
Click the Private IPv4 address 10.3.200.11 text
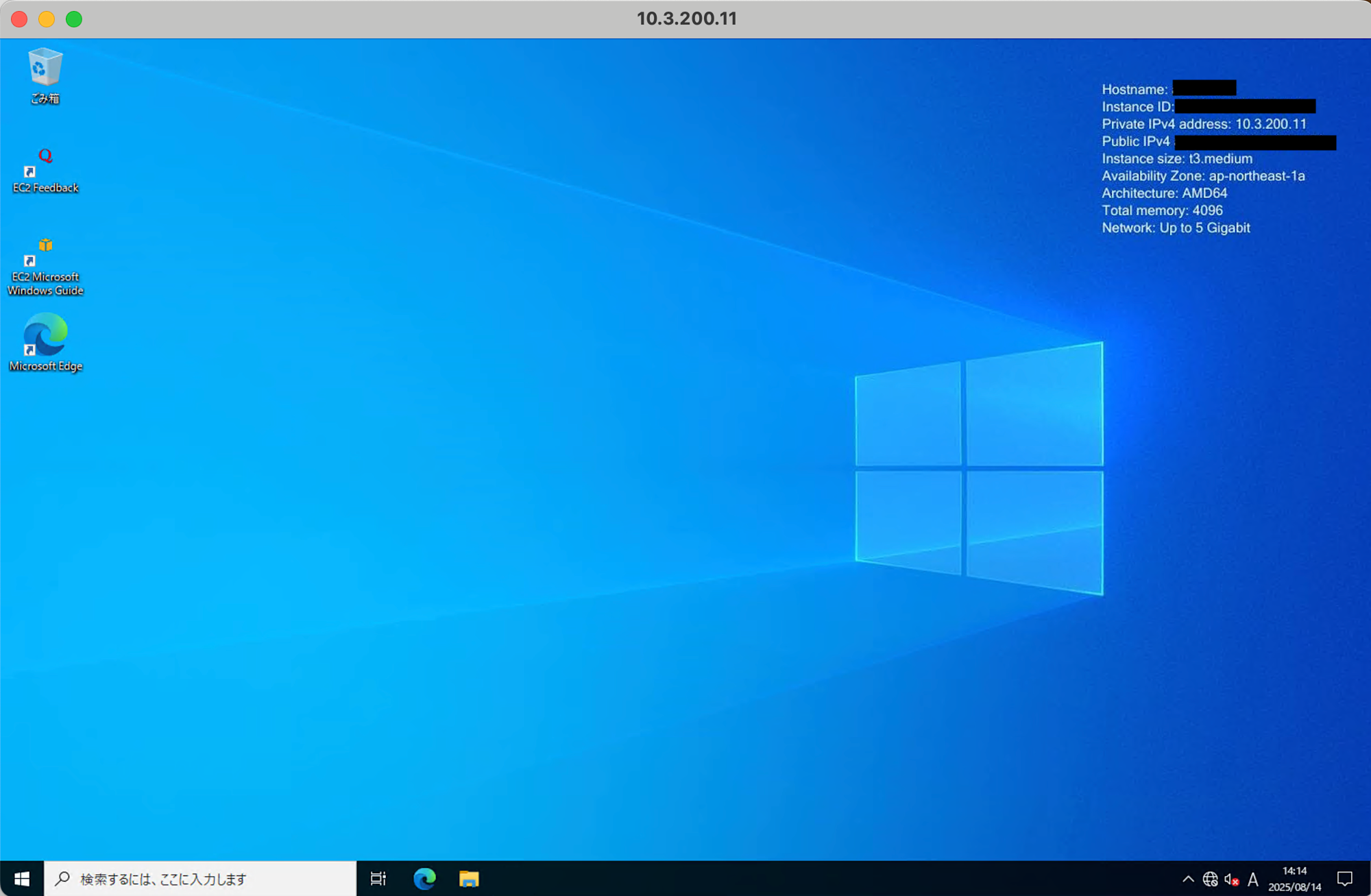point(1204,124)
